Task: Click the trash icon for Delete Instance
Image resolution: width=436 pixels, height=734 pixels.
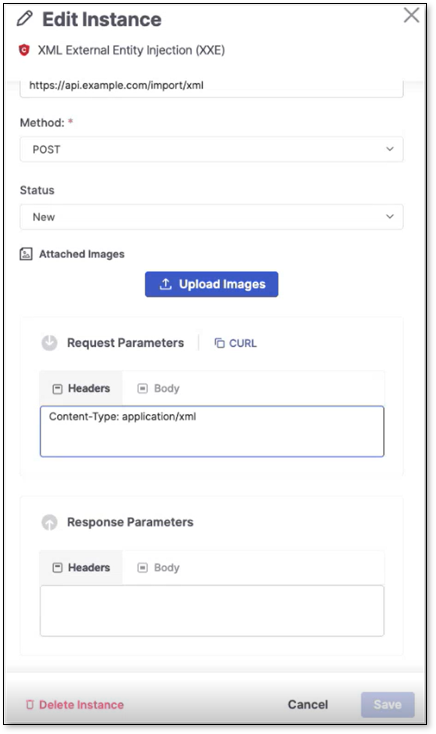Action: coord(30,705)
